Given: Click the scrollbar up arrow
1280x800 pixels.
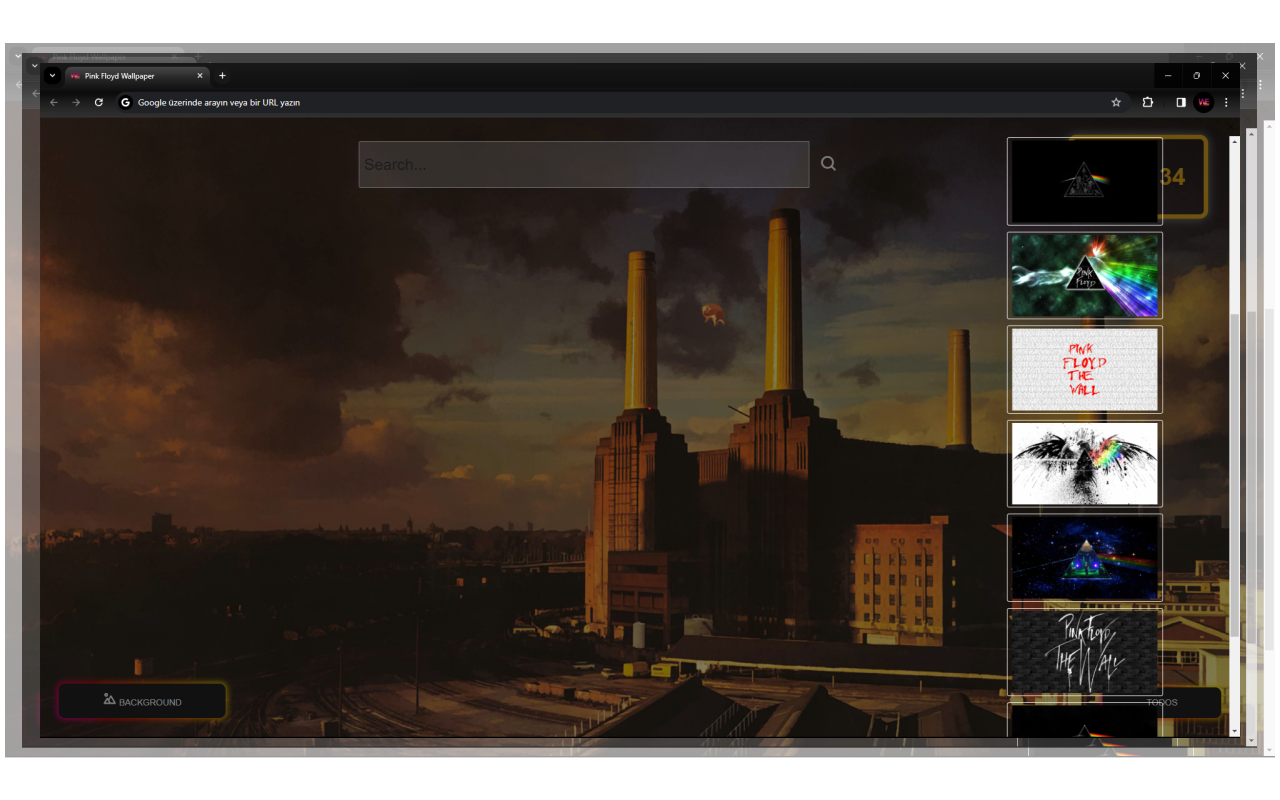Looking at the screenshot, I should pyautogui.click(x=1234, y=141).
